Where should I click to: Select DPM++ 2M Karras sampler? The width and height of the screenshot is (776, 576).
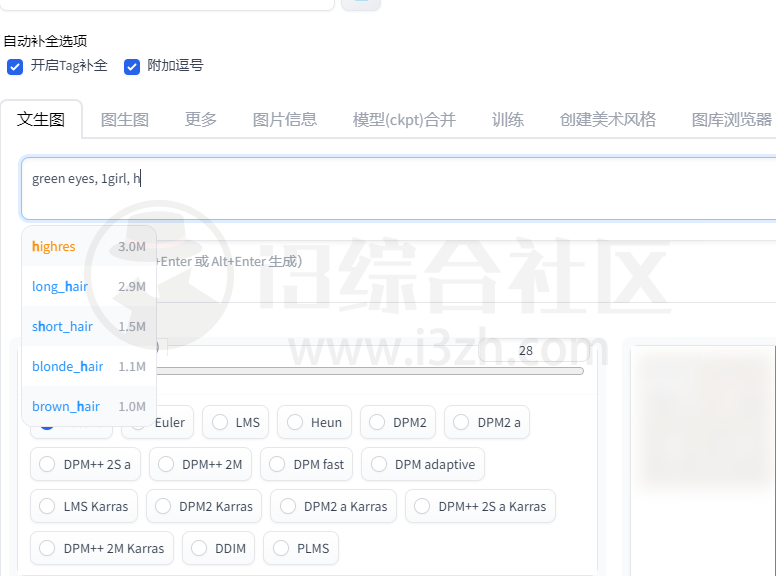click(102, 548)
